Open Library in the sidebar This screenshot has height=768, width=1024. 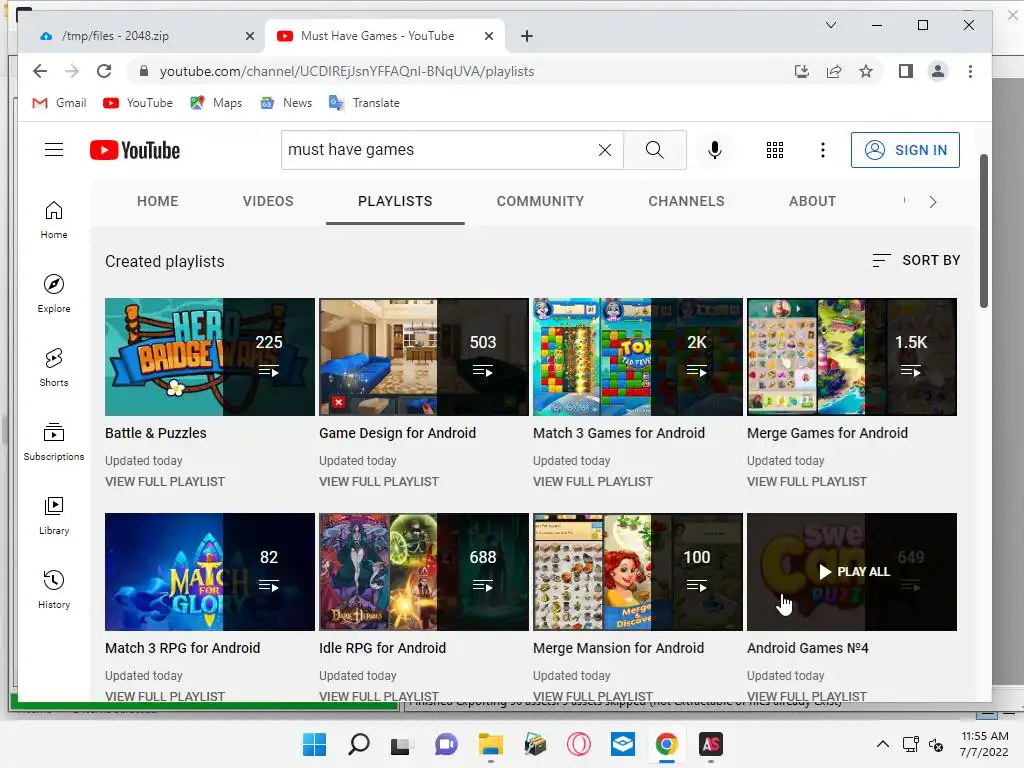pyautogui.click(x=54, y=516)
